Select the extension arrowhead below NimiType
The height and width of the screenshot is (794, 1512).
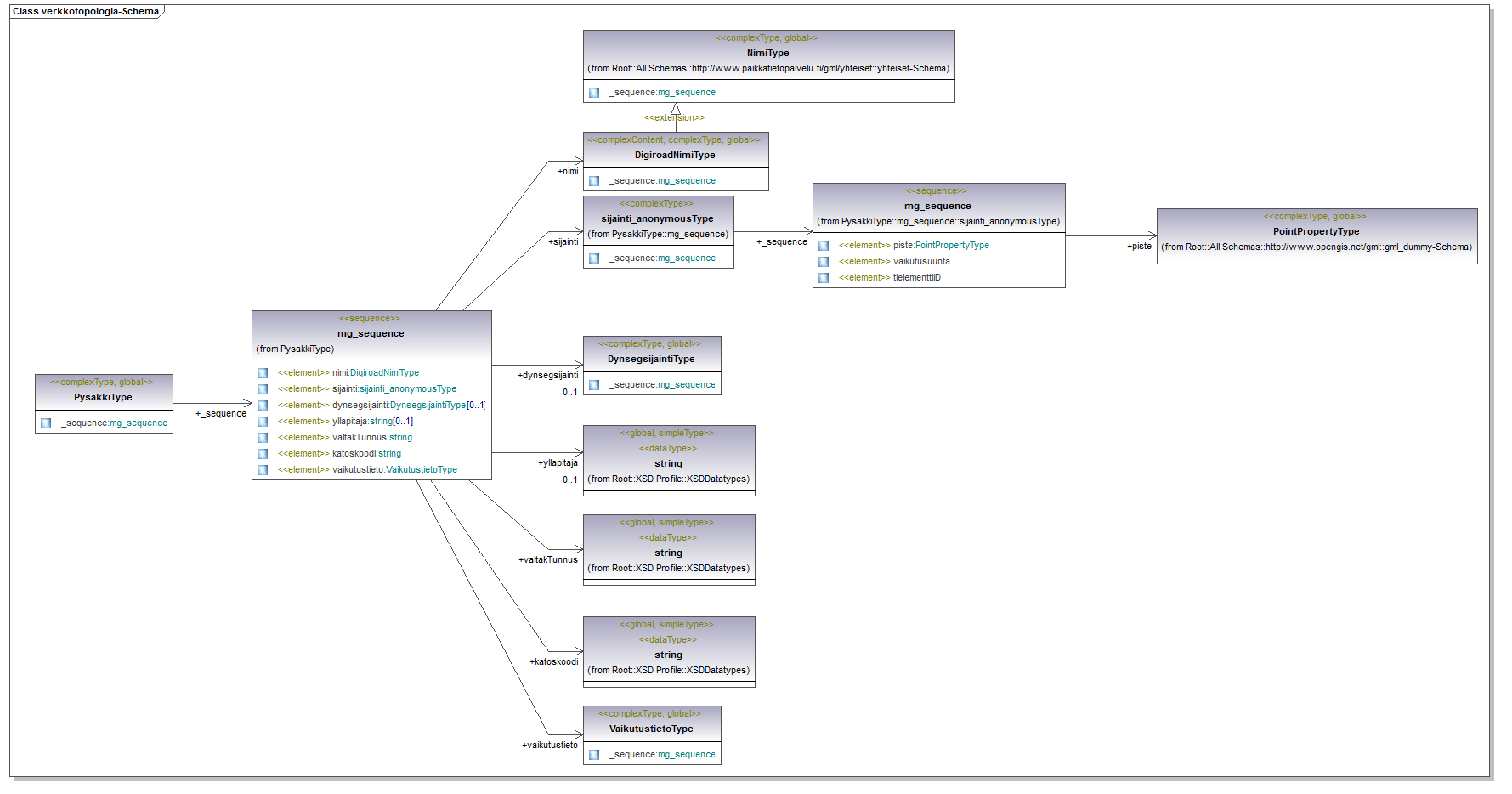(676, 110)
